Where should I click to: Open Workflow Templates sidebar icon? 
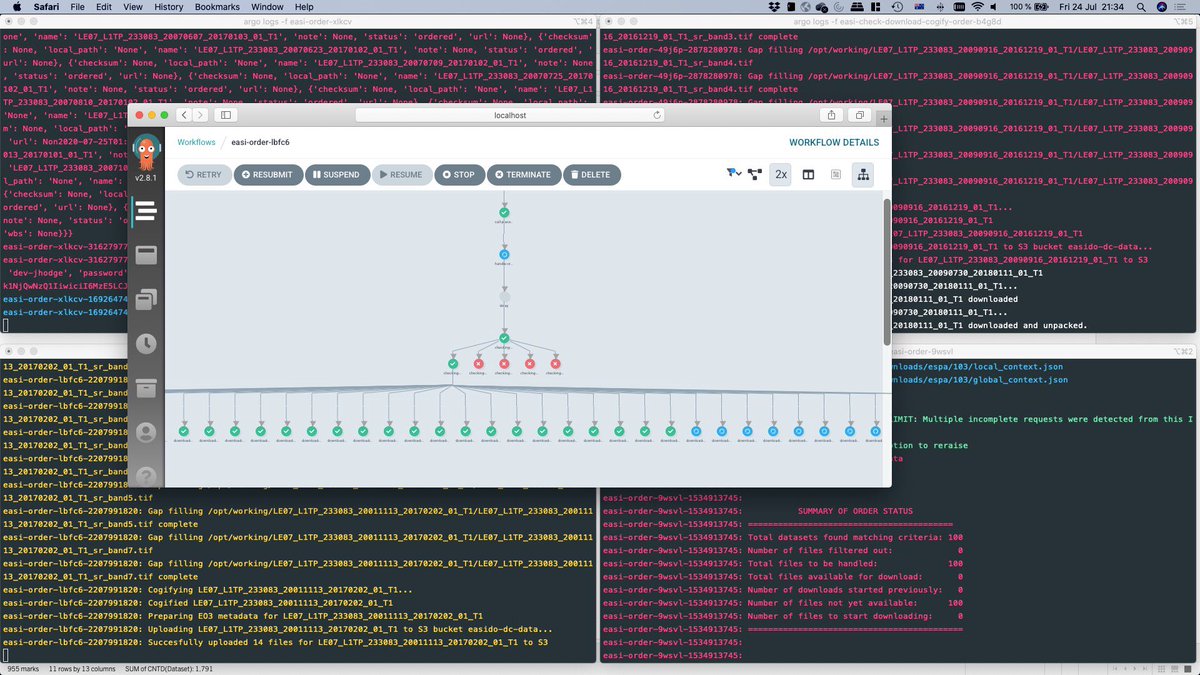(146, 256)
